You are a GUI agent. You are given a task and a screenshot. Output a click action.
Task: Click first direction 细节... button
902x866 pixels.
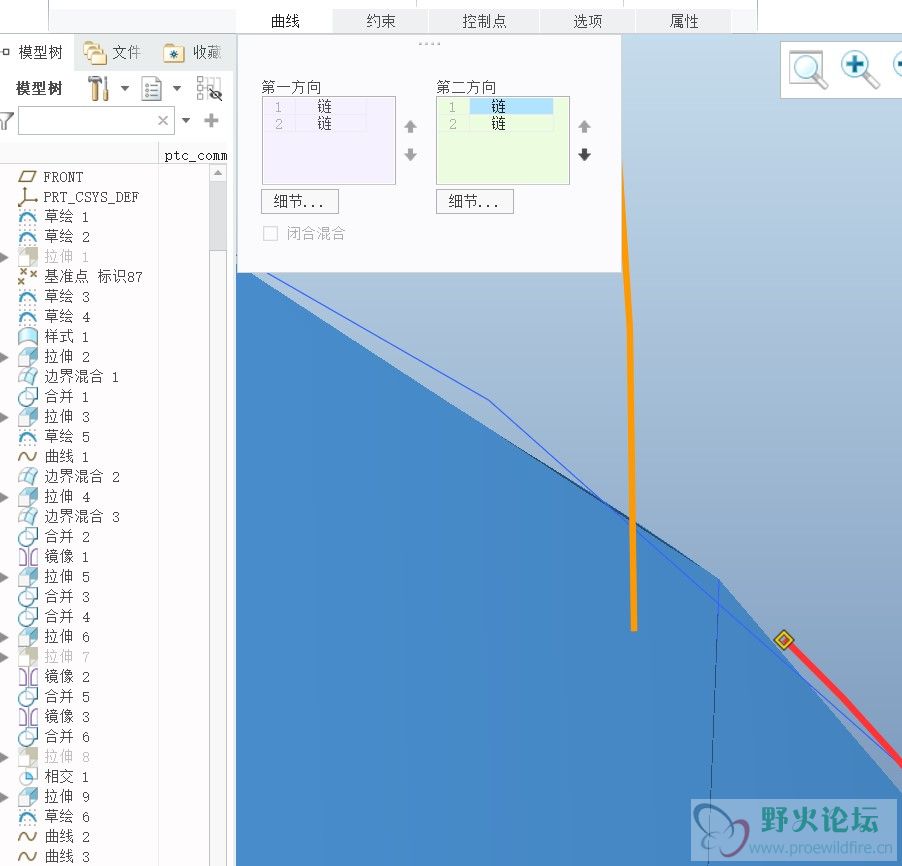(x=300, y=201)
